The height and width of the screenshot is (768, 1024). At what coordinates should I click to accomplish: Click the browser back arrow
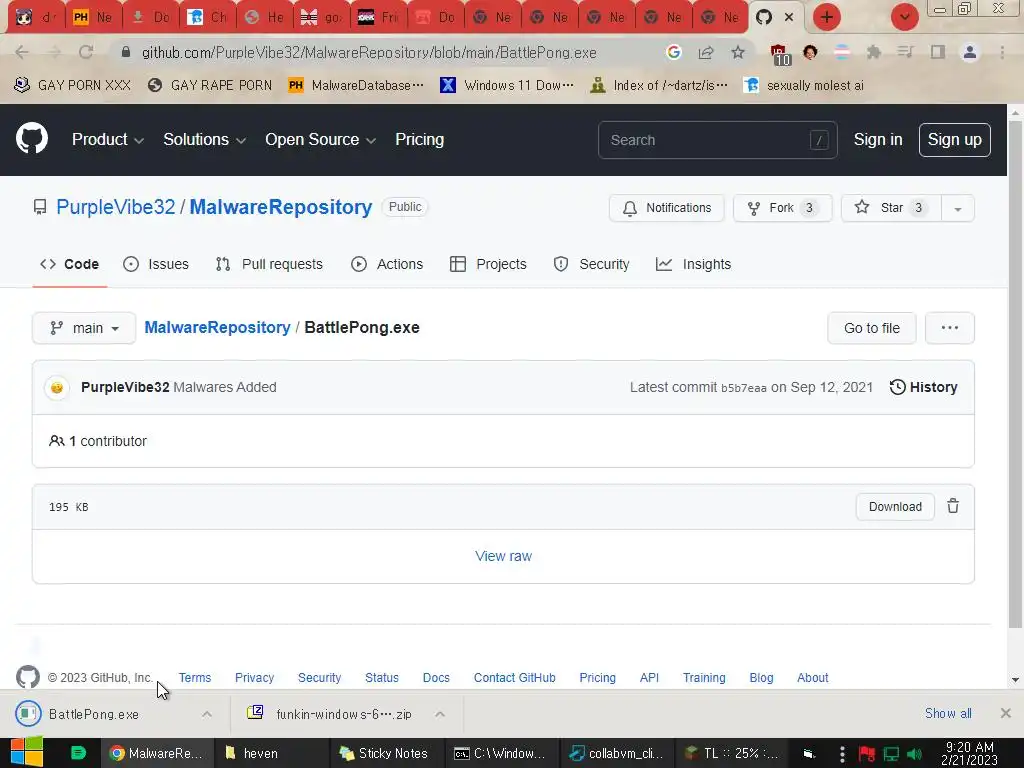point(22,52)
